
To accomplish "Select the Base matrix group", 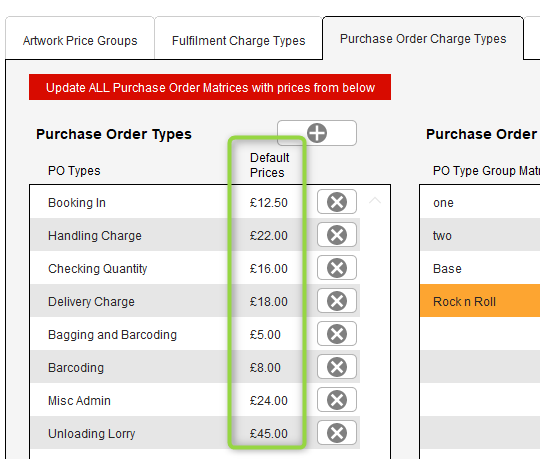I will pos(480,268).
